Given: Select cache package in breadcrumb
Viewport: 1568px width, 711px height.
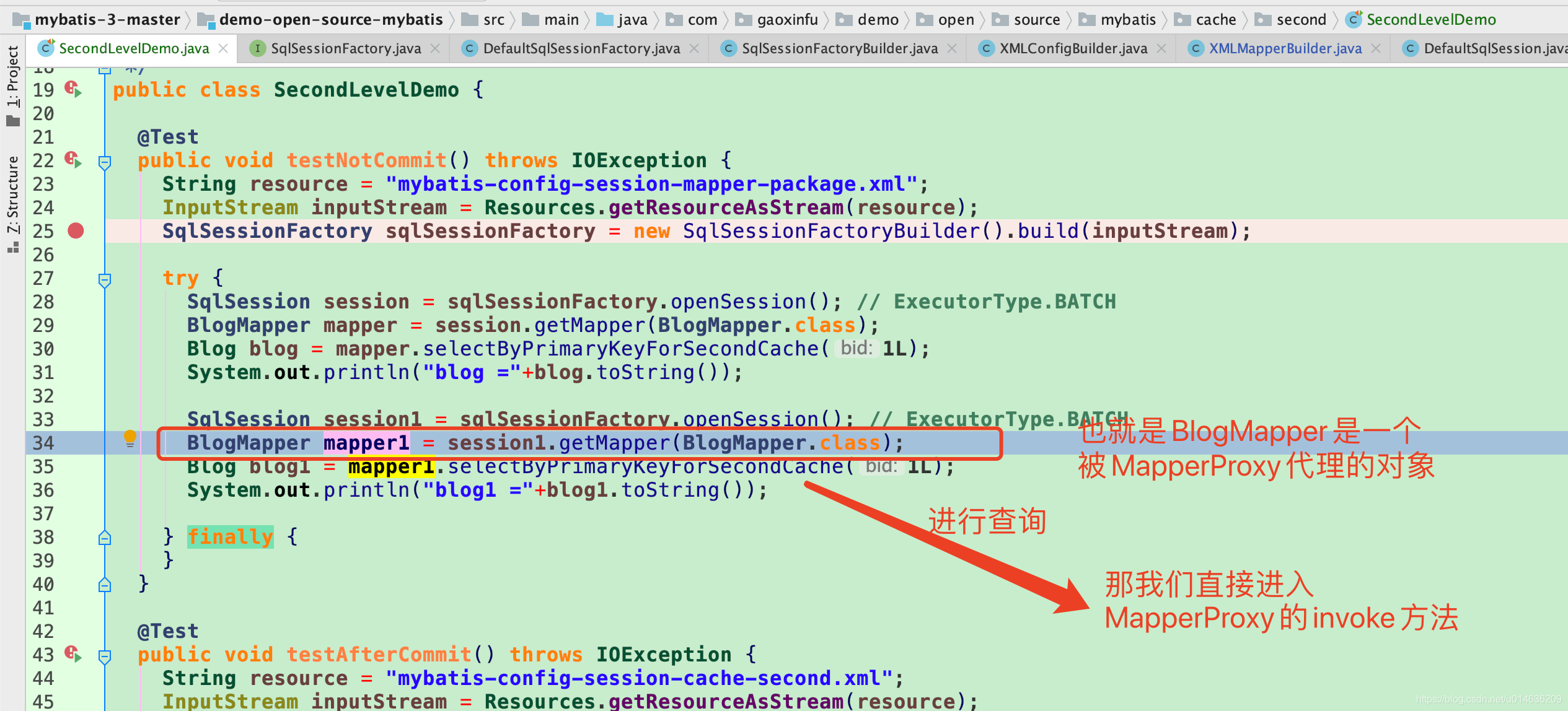Looking at the screenshot, I should 1205,20.
